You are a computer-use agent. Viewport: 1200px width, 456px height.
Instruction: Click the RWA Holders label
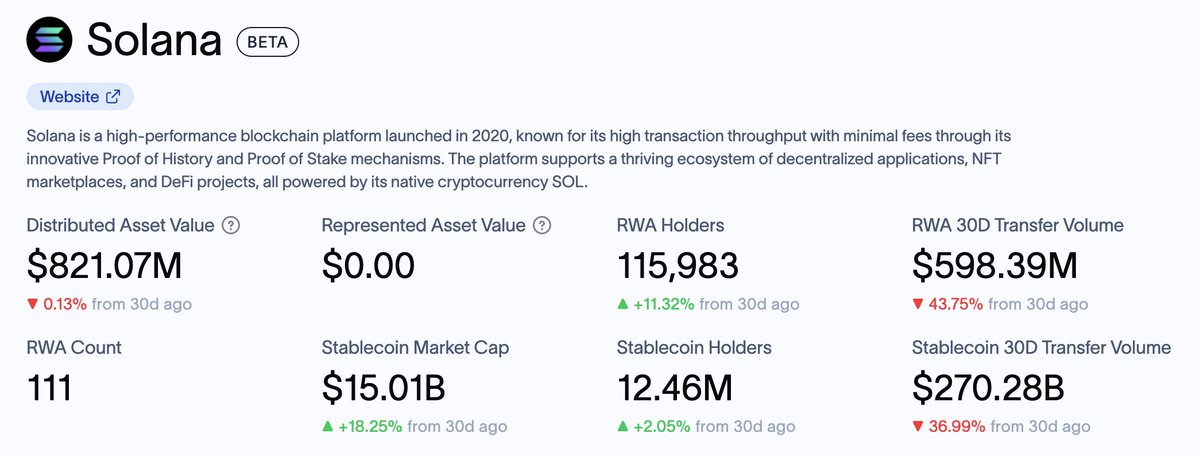[x=670, y=225]
